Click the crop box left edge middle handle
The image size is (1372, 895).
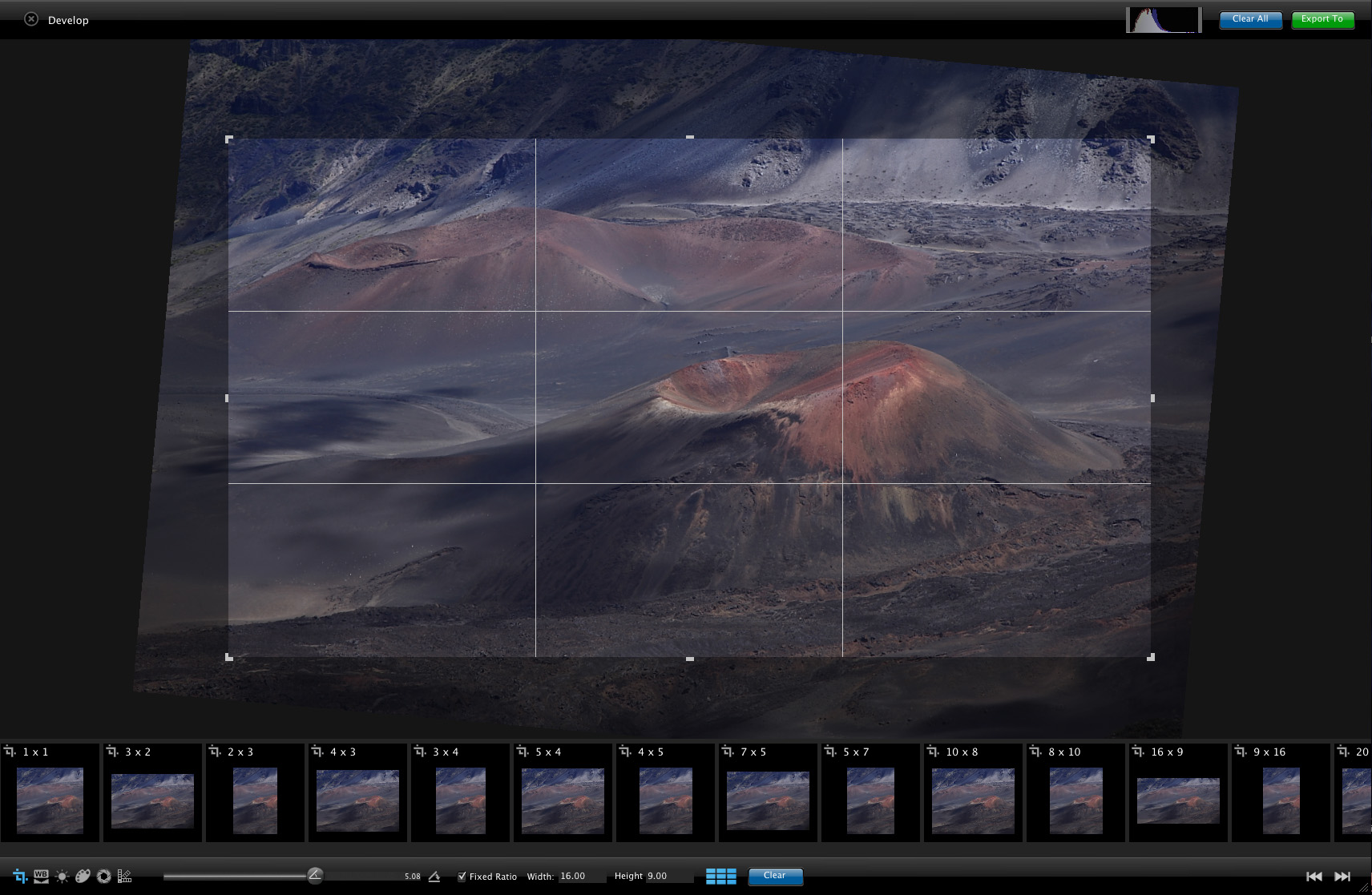point(227,398)
